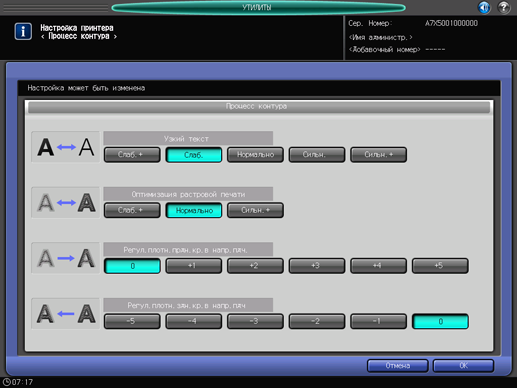
Task: Confirm settings with OK button
Action: 463,366
